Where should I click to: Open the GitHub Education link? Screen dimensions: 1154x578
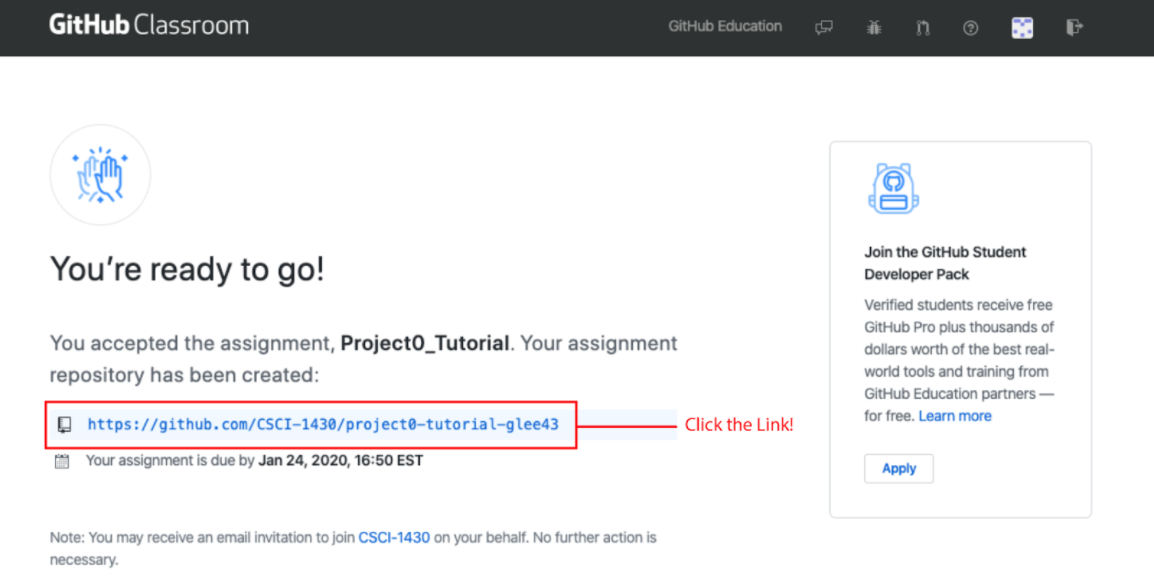[725, 27]
